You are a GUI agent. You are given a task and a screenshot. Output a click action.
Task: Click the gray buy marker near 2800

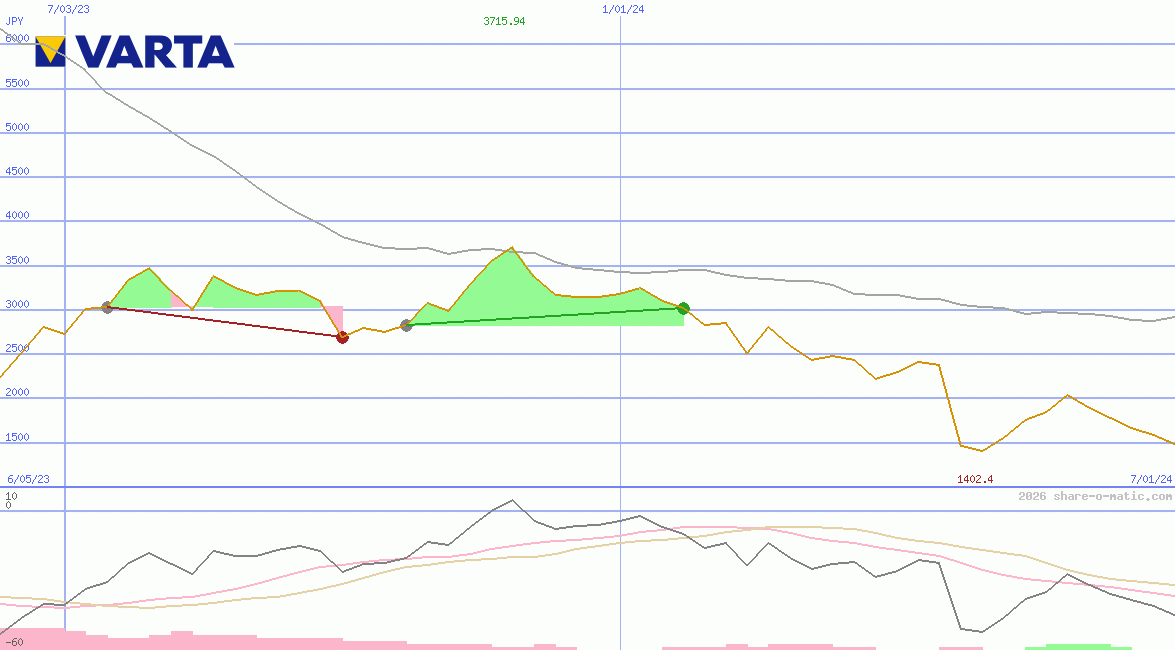(x=406, y=325)
